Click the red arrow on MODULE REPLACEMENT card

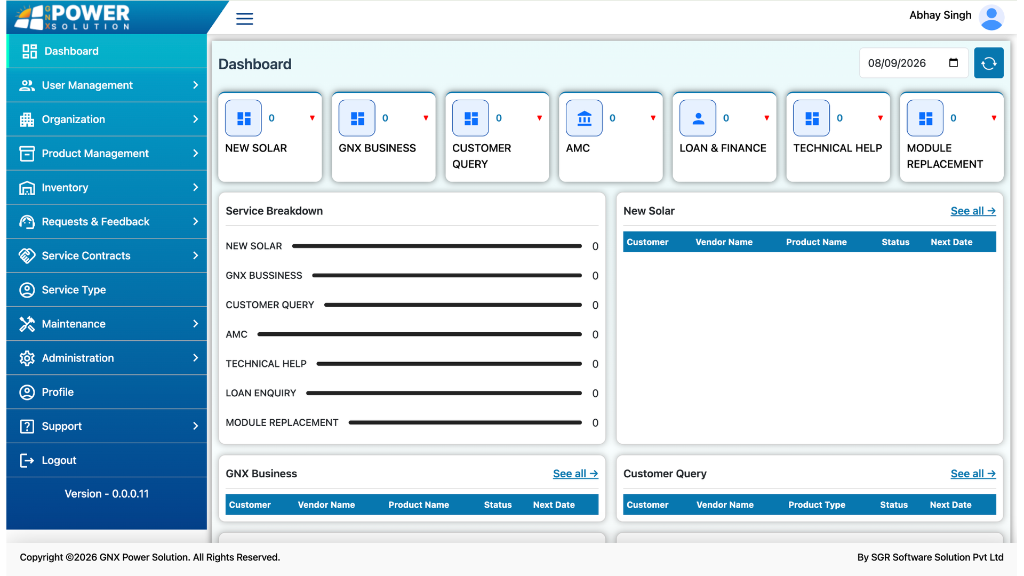[994, 118]
